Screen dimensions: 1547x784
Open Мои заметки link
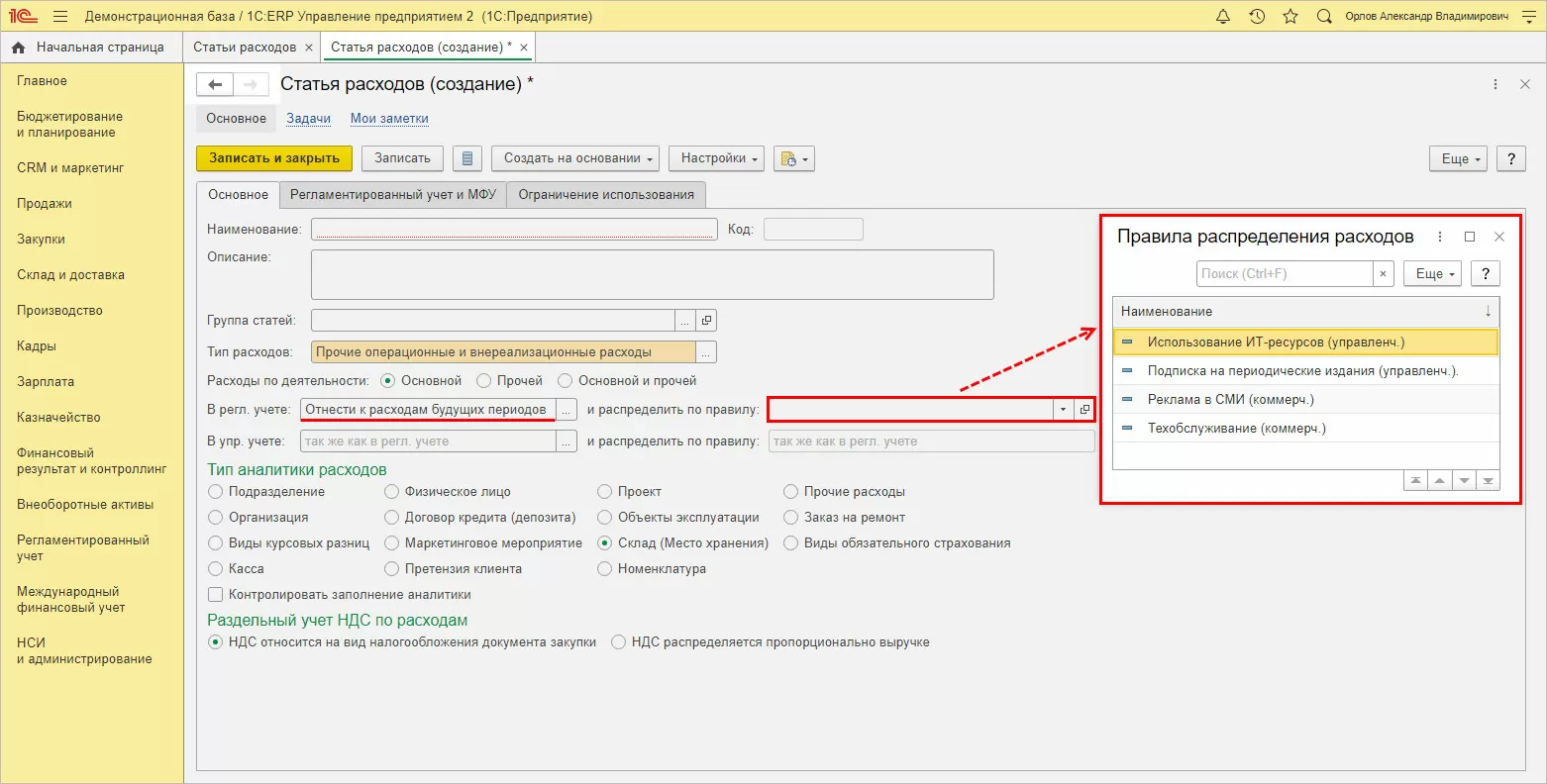click(x=389, y=119)
